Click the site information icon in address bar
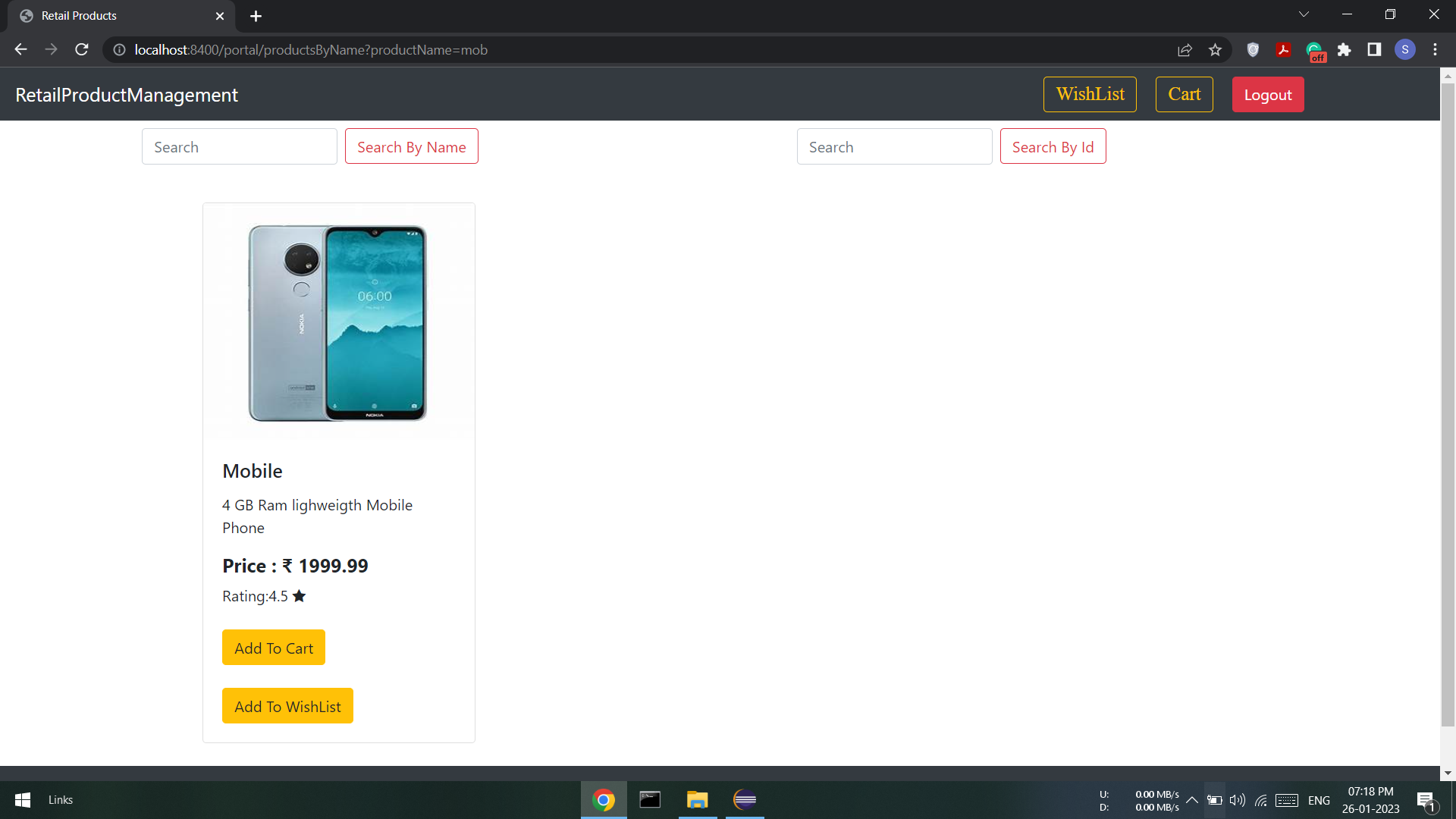This screenshot has height=819, width=1456. pyautogui.click(x=118, y=50)
